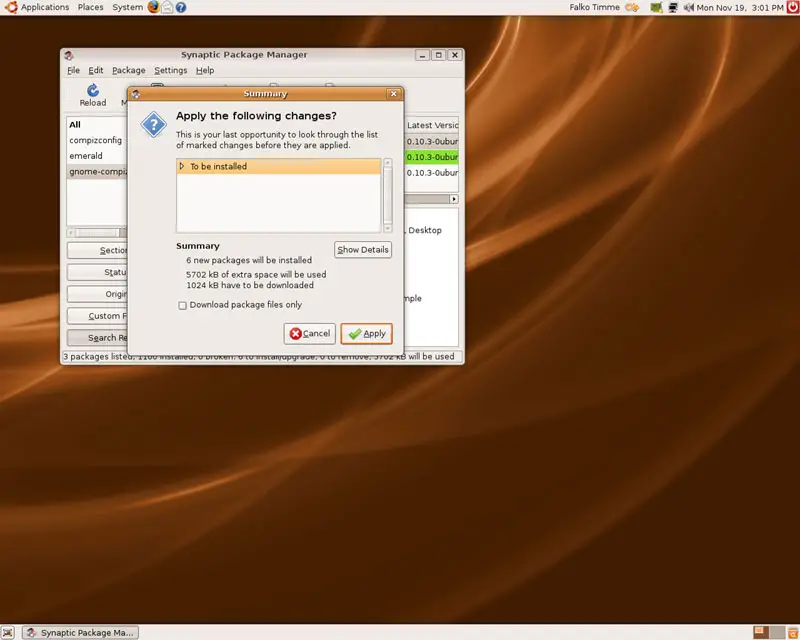Click the Show Desktop icon in bottom panel

(x=10, y=632)
